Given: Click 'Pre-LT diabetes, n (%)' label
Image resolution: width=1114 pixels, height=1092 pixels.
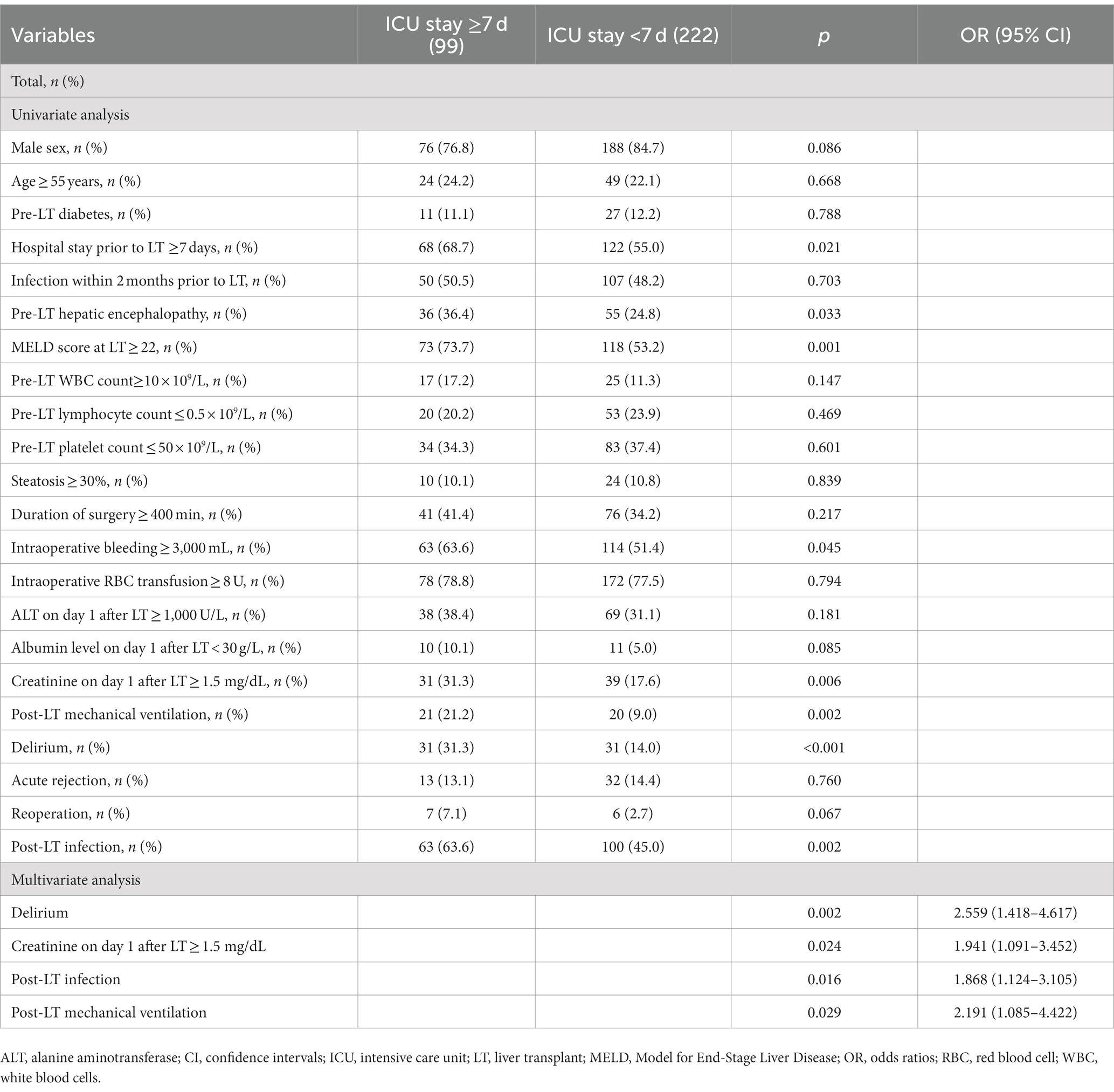Looking at the screenshot, I should click(x=81, y=215).
